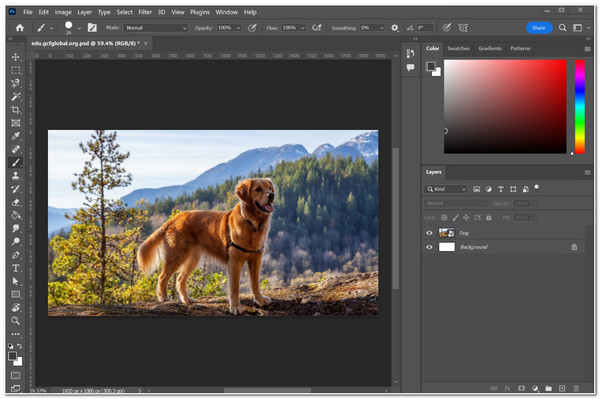Open smoothing options gear icon
600x399 pixels.
(395, 28)
